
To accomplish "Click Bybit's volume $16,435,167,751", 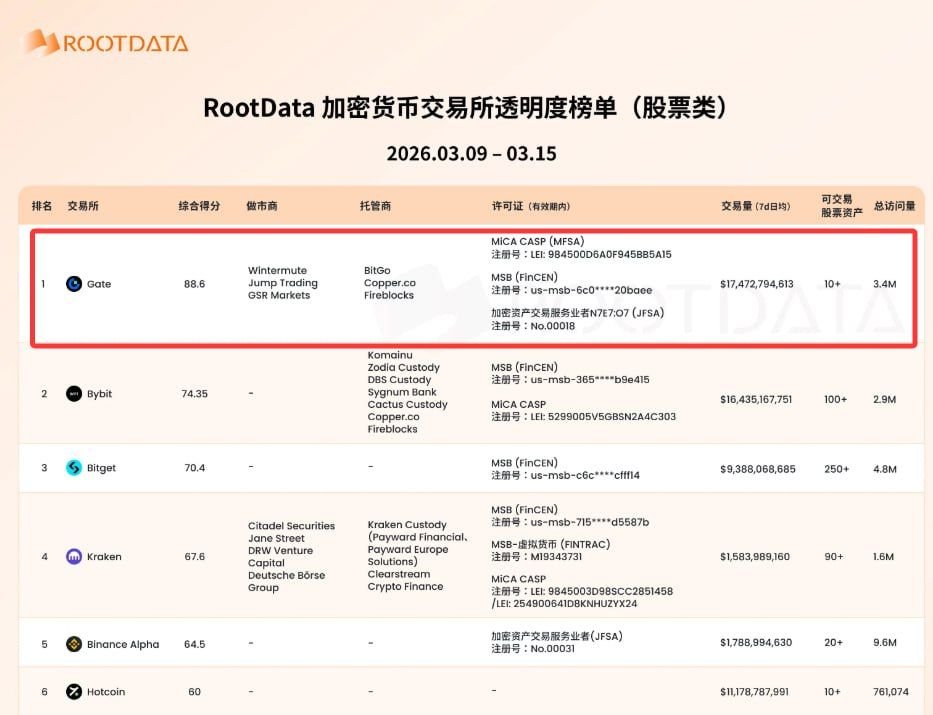I will [x=756, y=399].
